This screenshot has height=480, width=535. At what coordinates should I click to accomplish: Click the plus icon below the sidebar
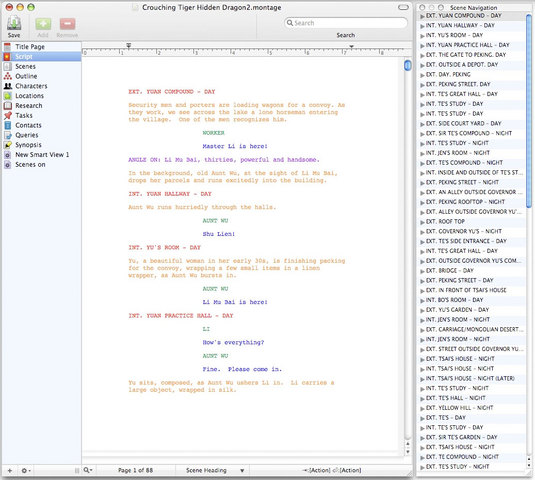[10, 471]
